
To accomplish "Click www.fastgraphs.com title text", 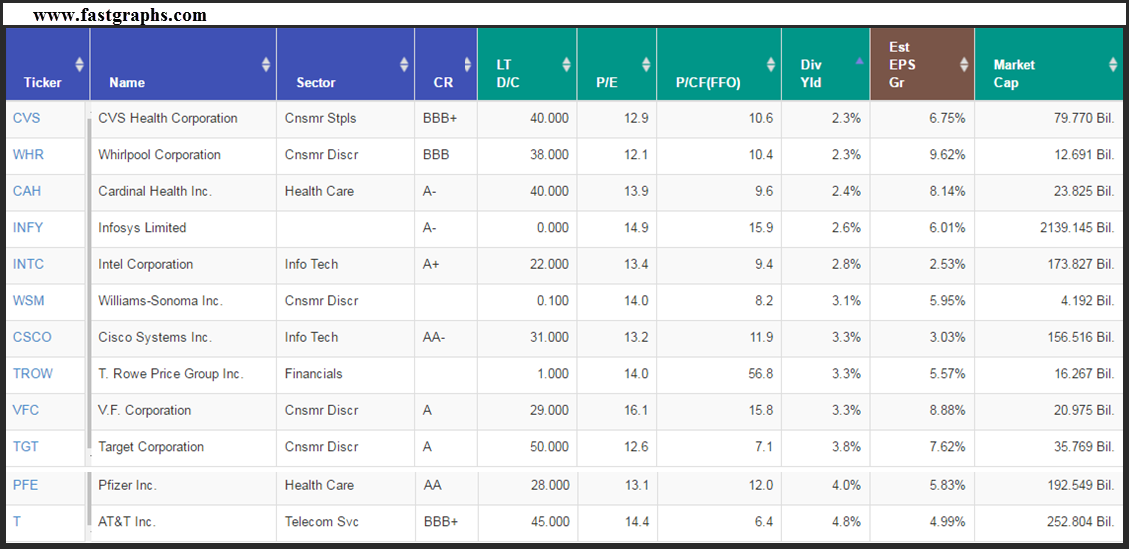I will (120, 15).
